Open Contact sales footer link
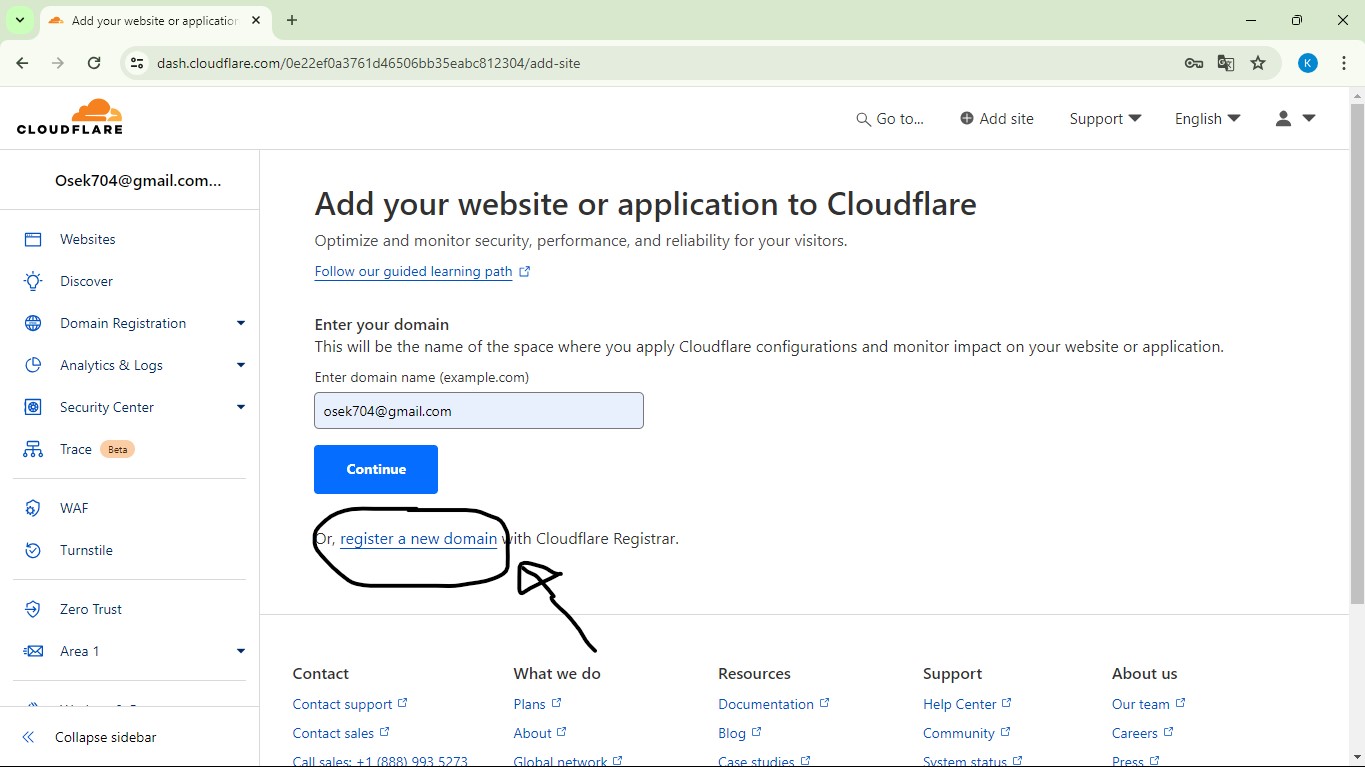Screen dimensions: 1365x767 (341, 733)
